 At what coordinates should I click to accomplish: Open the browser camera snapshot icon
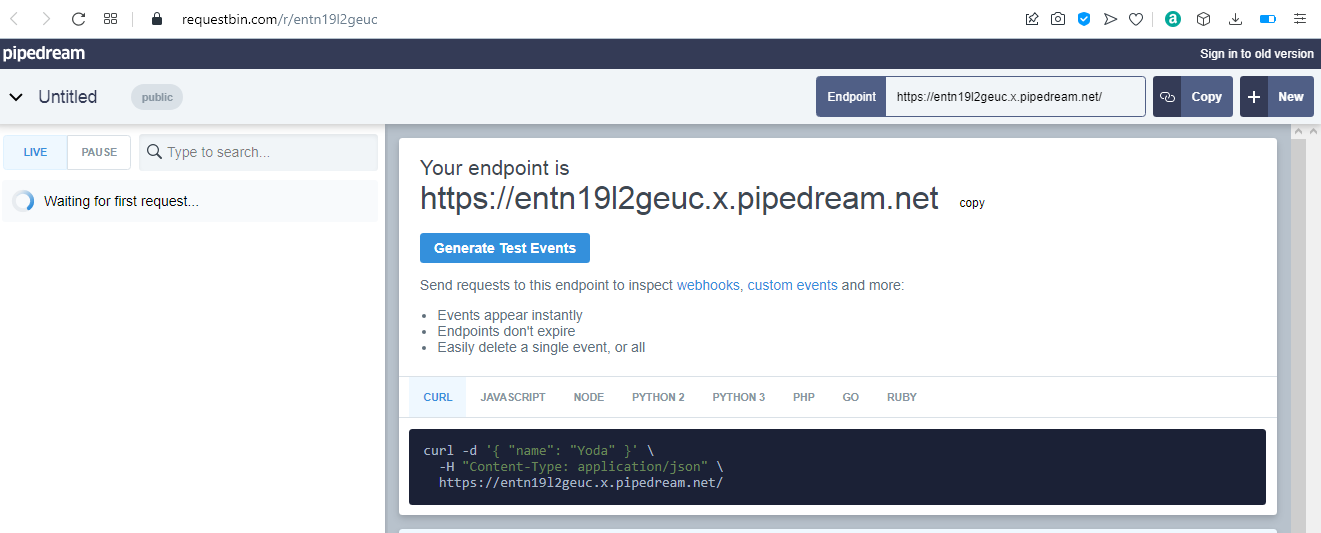1058,19
